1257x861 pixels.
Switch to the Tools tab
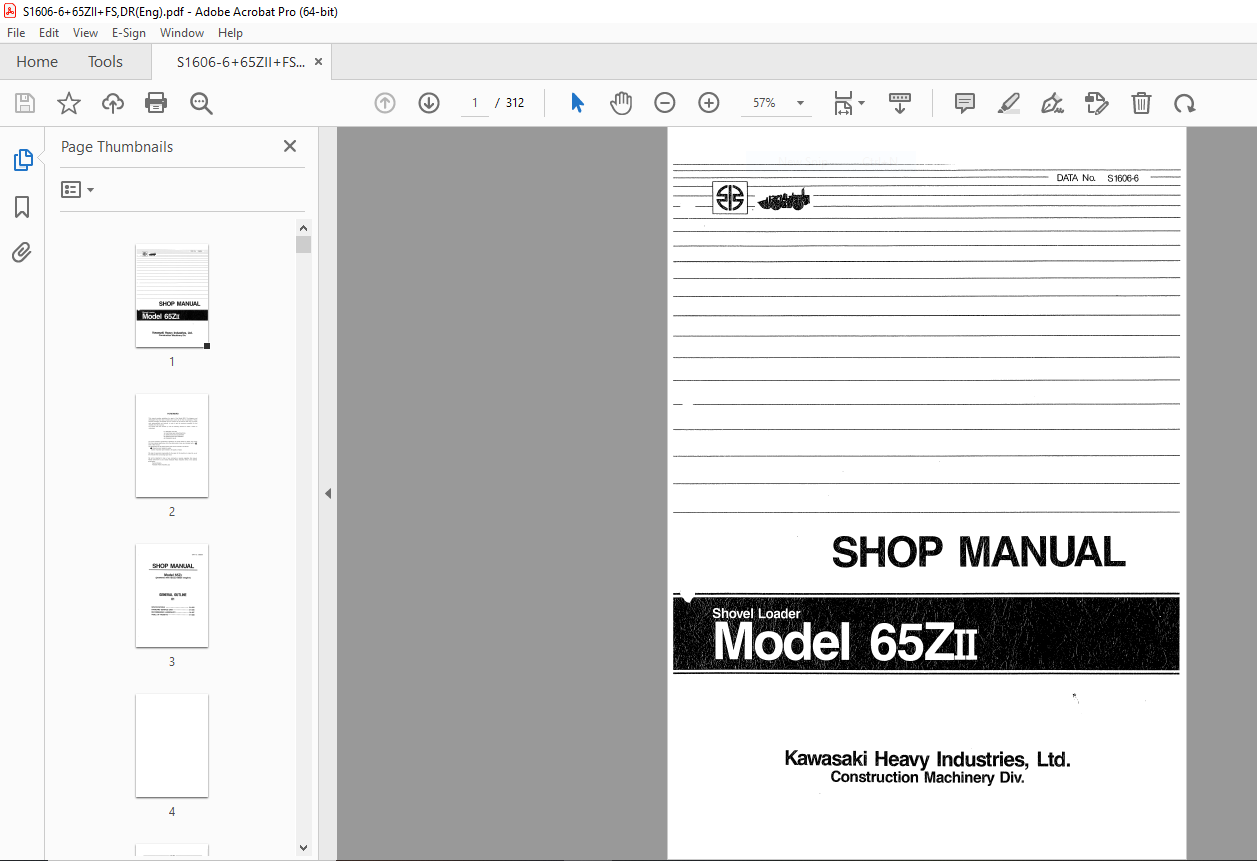(x=105, y=62)
